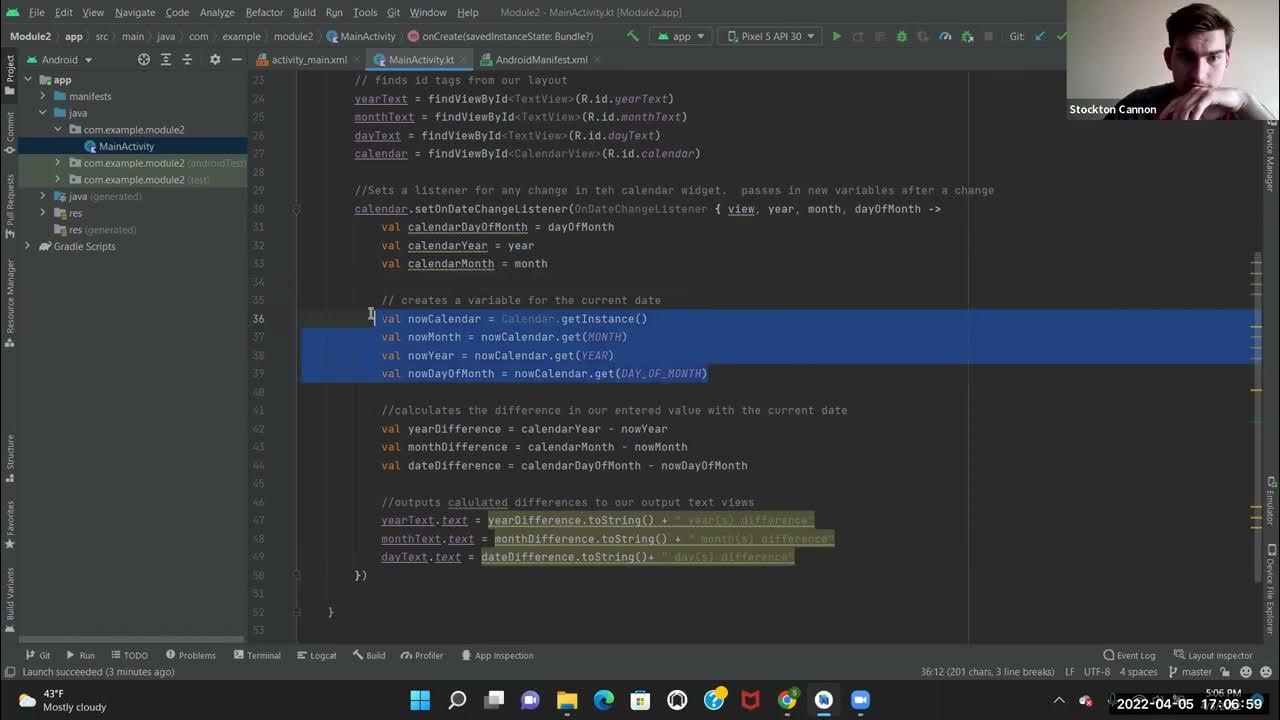
Task: Open Windows Start menu
Action: [x=420, y=700]
